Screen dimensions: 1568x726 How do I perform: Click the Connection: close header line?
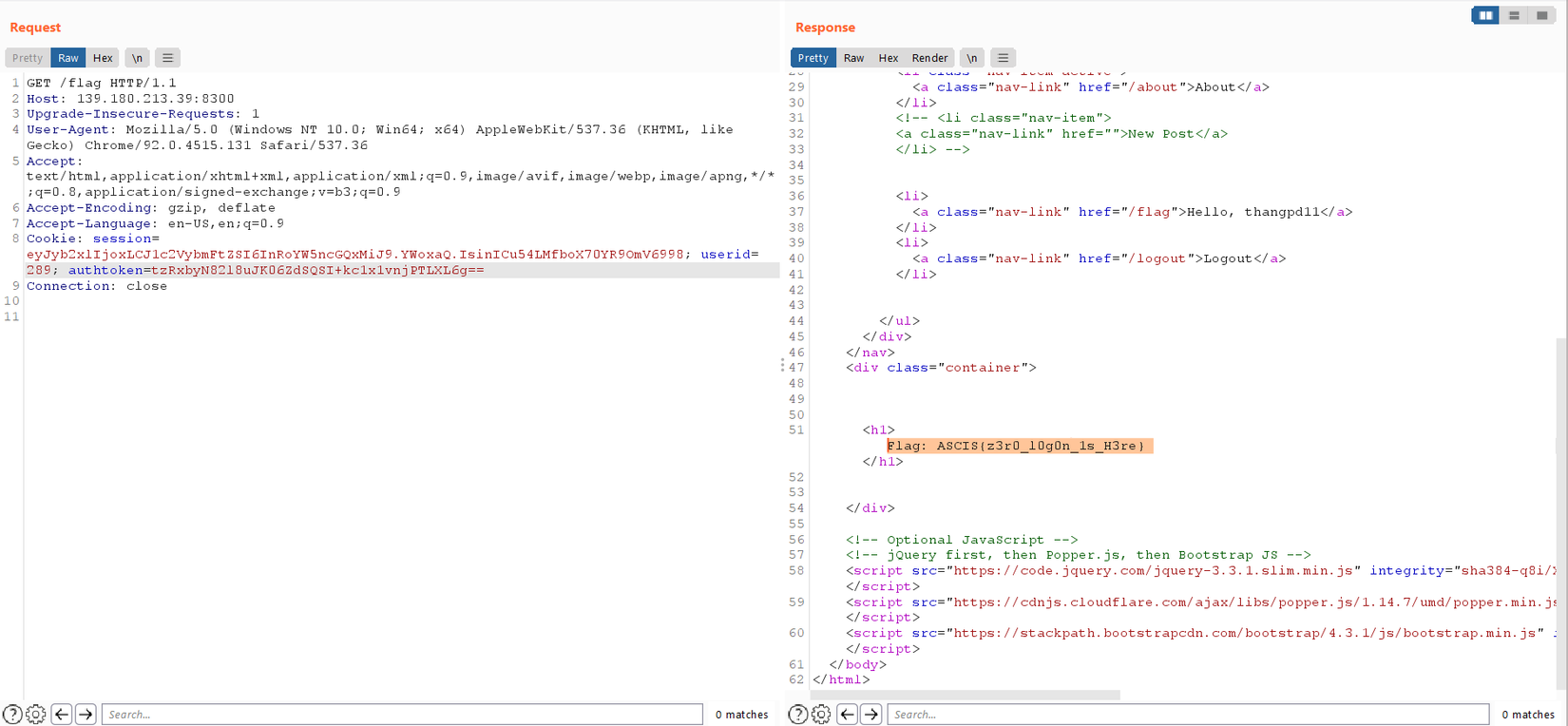coord(97,286)
